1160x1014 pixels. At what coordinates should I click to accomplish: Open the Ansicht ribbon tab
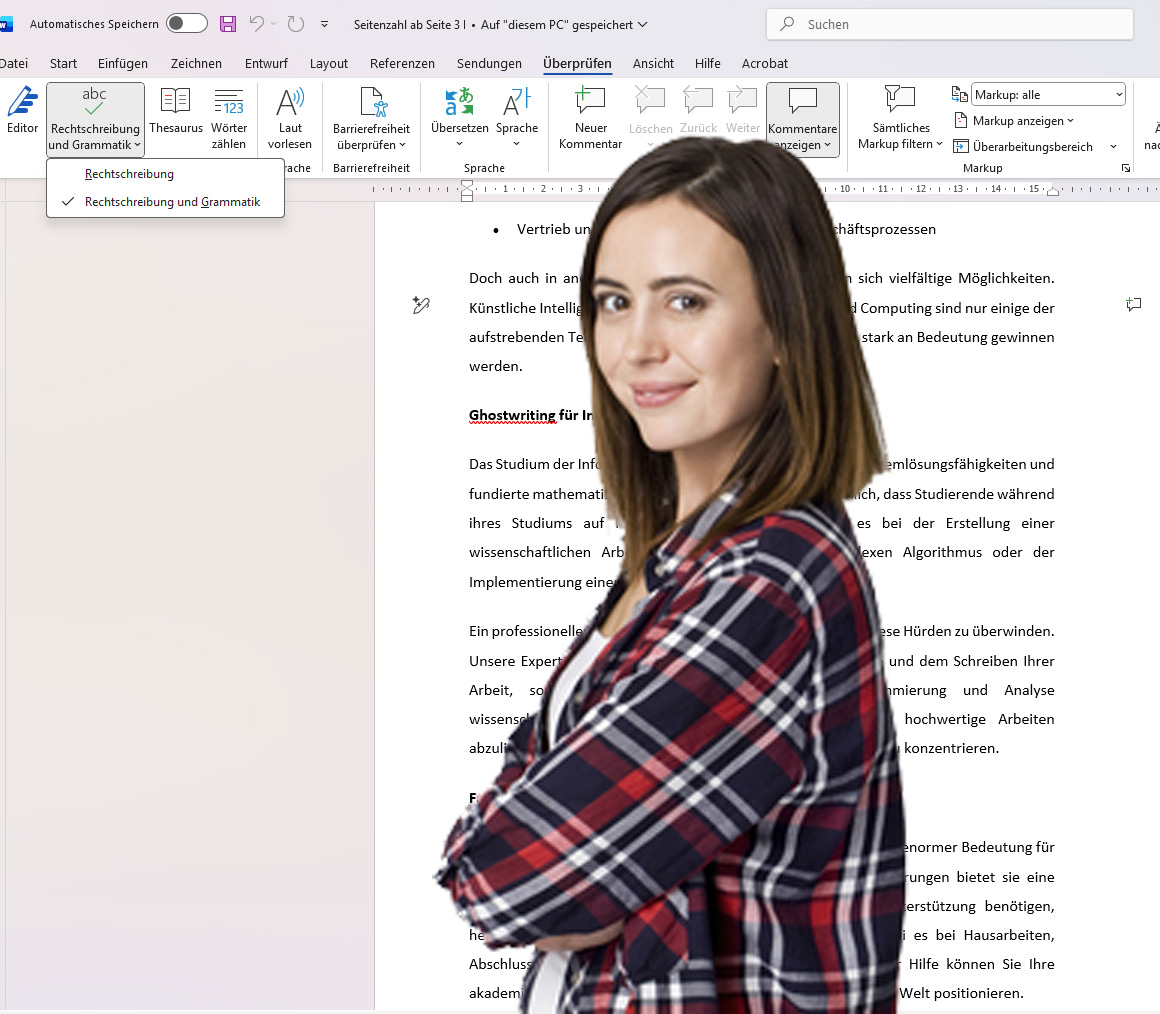click(x=653, y=63)
